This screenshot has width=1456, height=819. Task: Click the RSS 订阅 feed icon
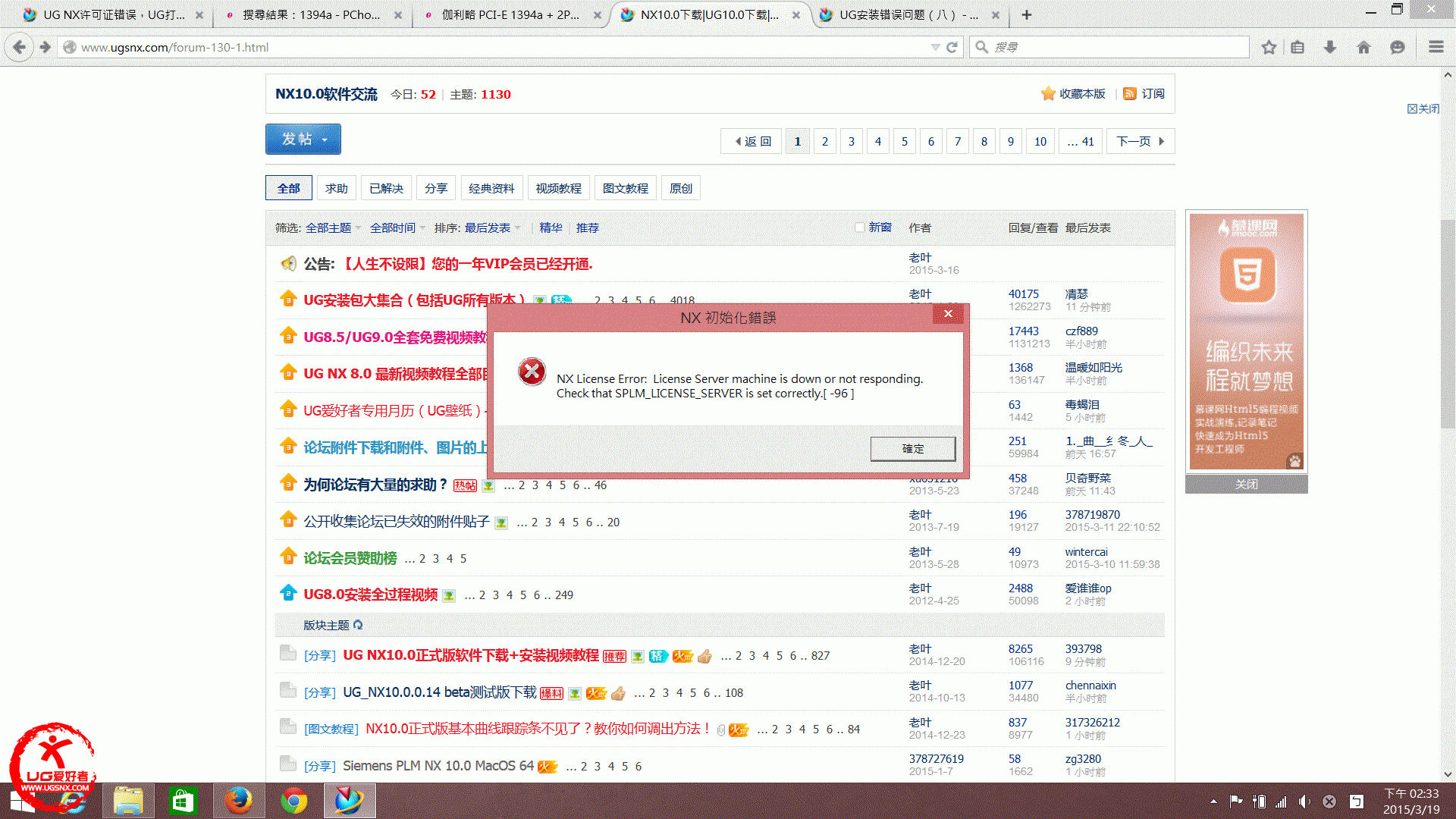point(1130,93)
